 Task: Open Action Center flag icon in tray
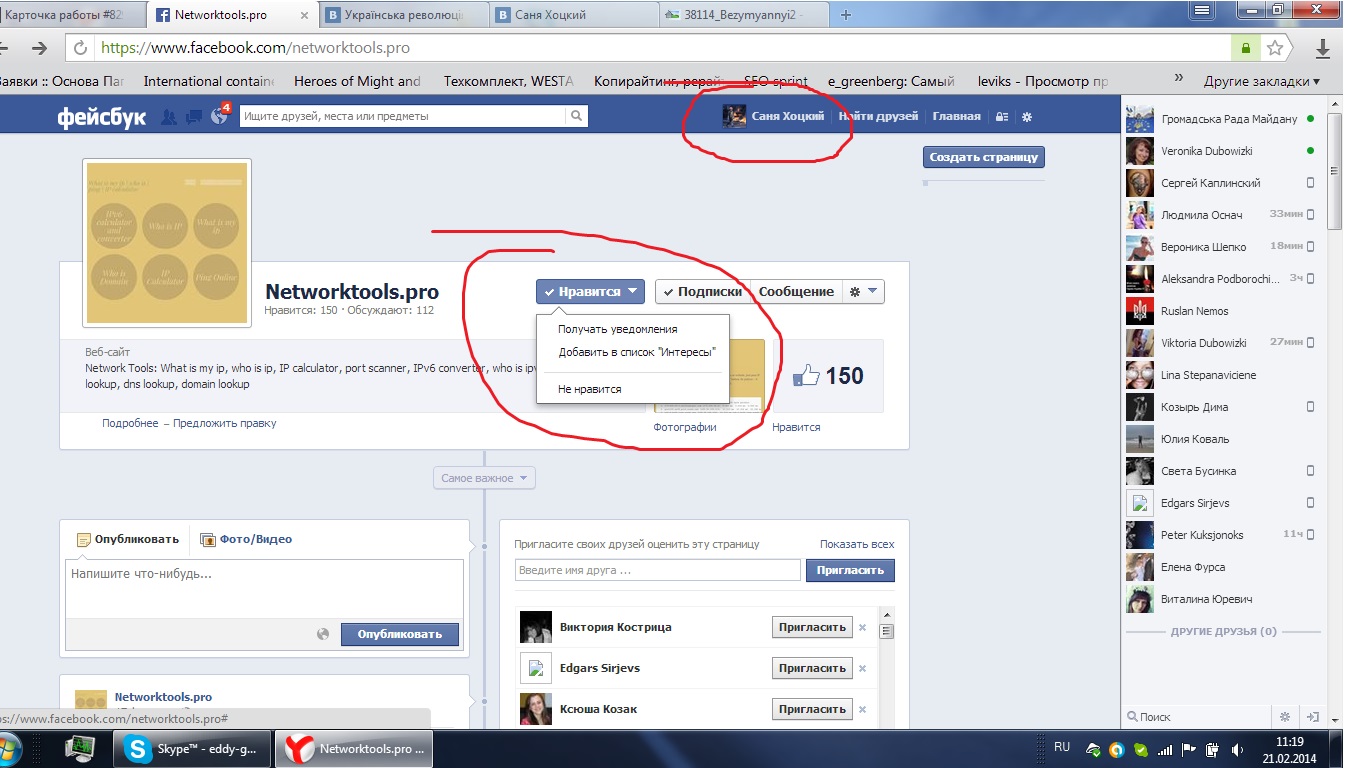tap(1189, 749)
